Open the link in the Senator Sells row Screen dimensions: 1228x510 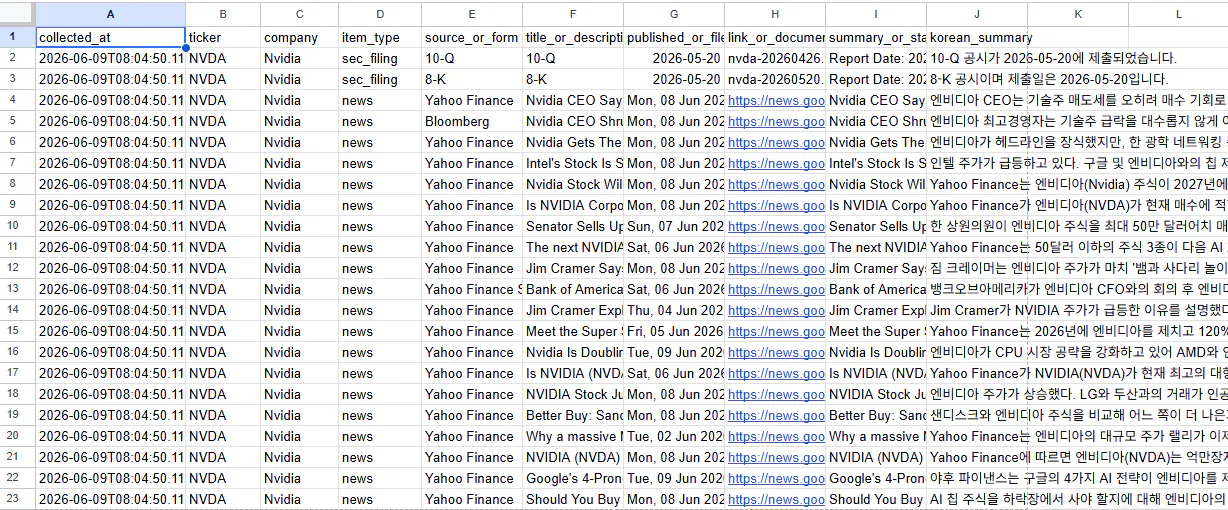[776, 226]
